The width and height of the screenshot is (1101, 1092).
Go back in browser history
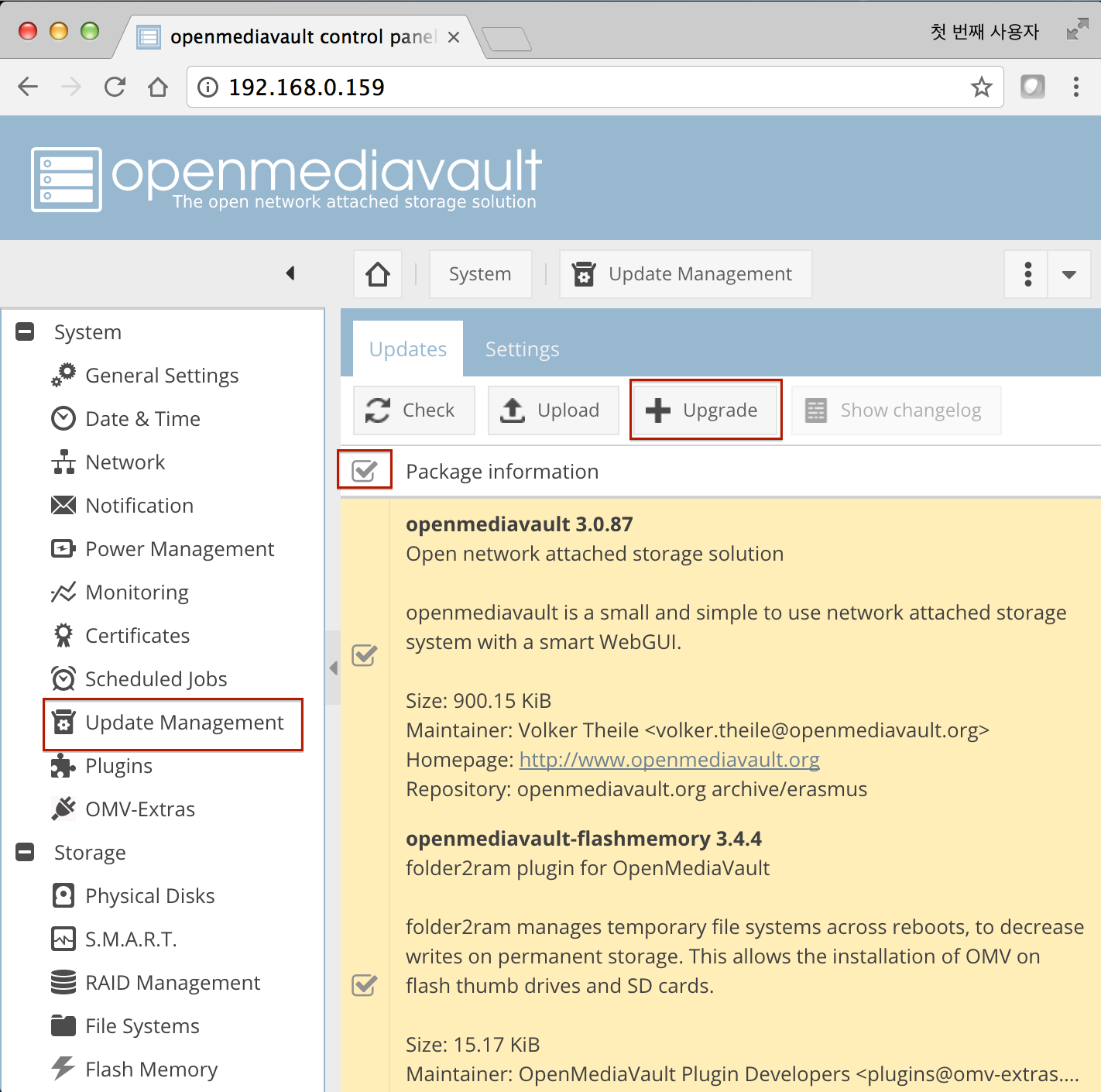click(x=28, y=87)
